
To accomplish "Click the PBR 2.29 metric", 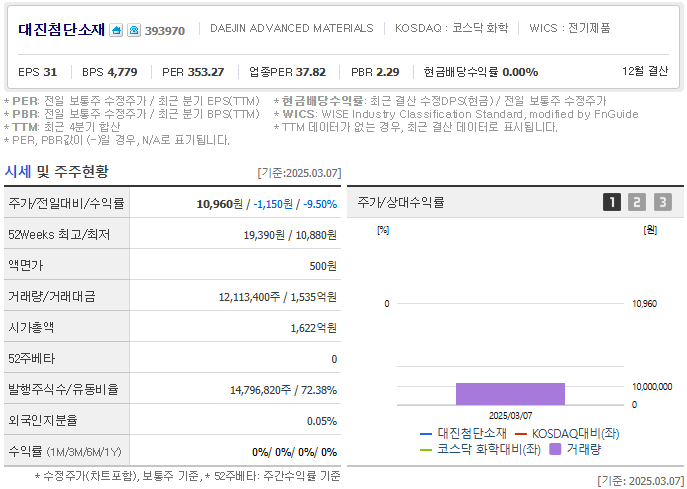I will [x=375, y=72].
